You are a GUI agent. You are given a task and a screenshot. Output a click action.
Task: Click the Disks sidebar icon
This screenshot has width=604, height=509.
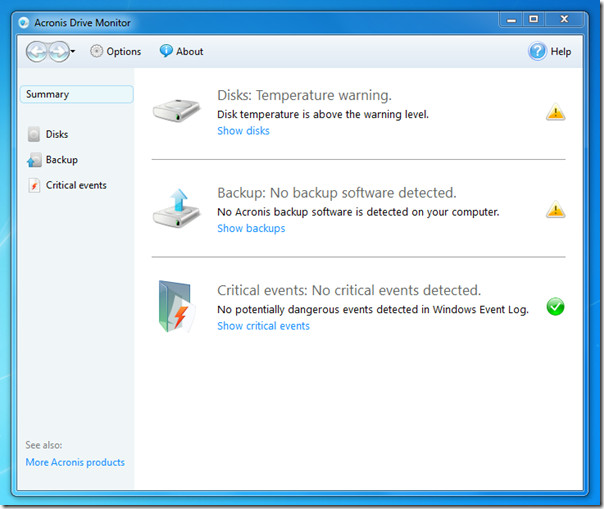pyautogui.click(x=34, y=134)
